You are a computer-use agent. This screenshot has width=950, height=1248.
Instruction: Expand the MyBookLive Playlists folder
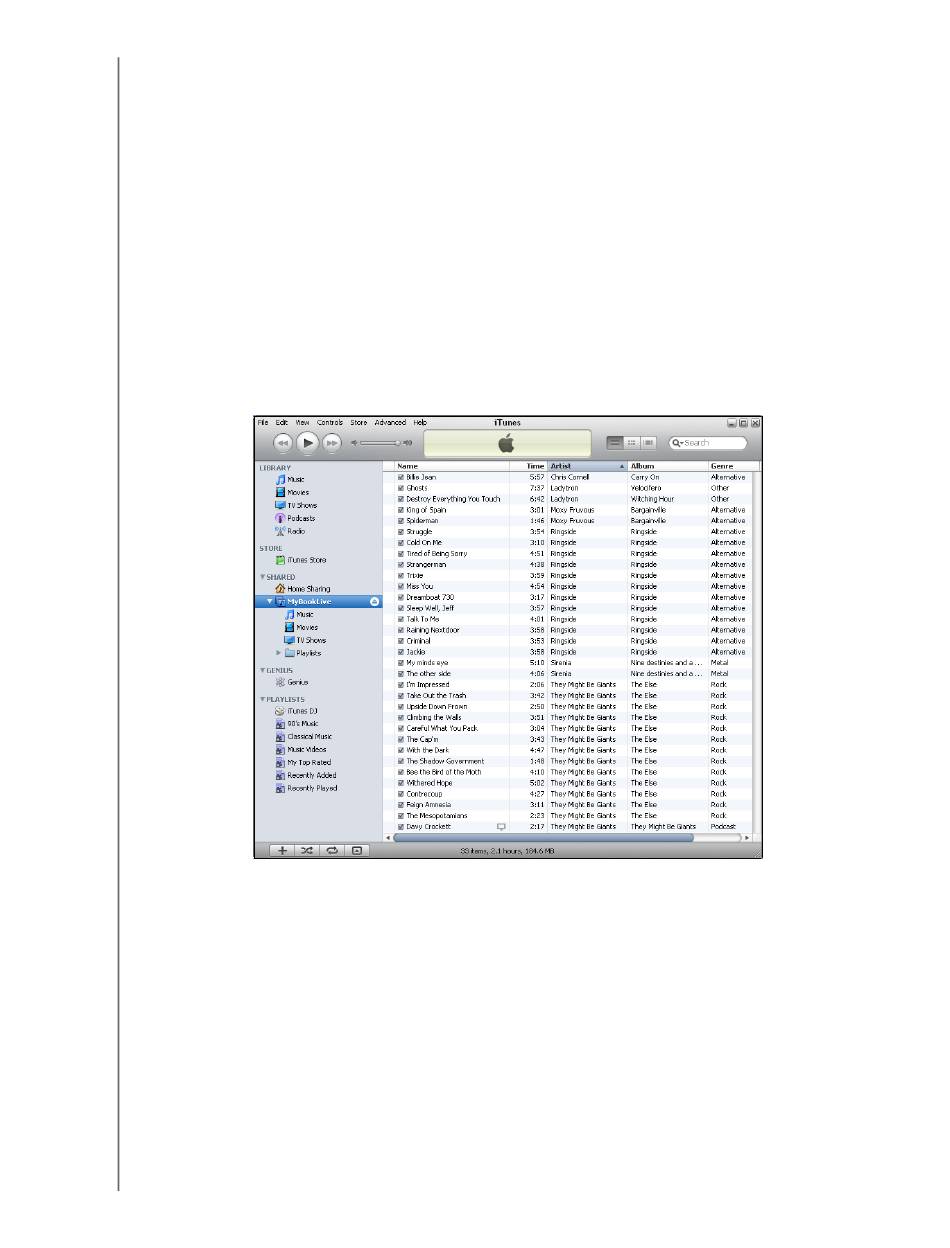coord(278,654)
